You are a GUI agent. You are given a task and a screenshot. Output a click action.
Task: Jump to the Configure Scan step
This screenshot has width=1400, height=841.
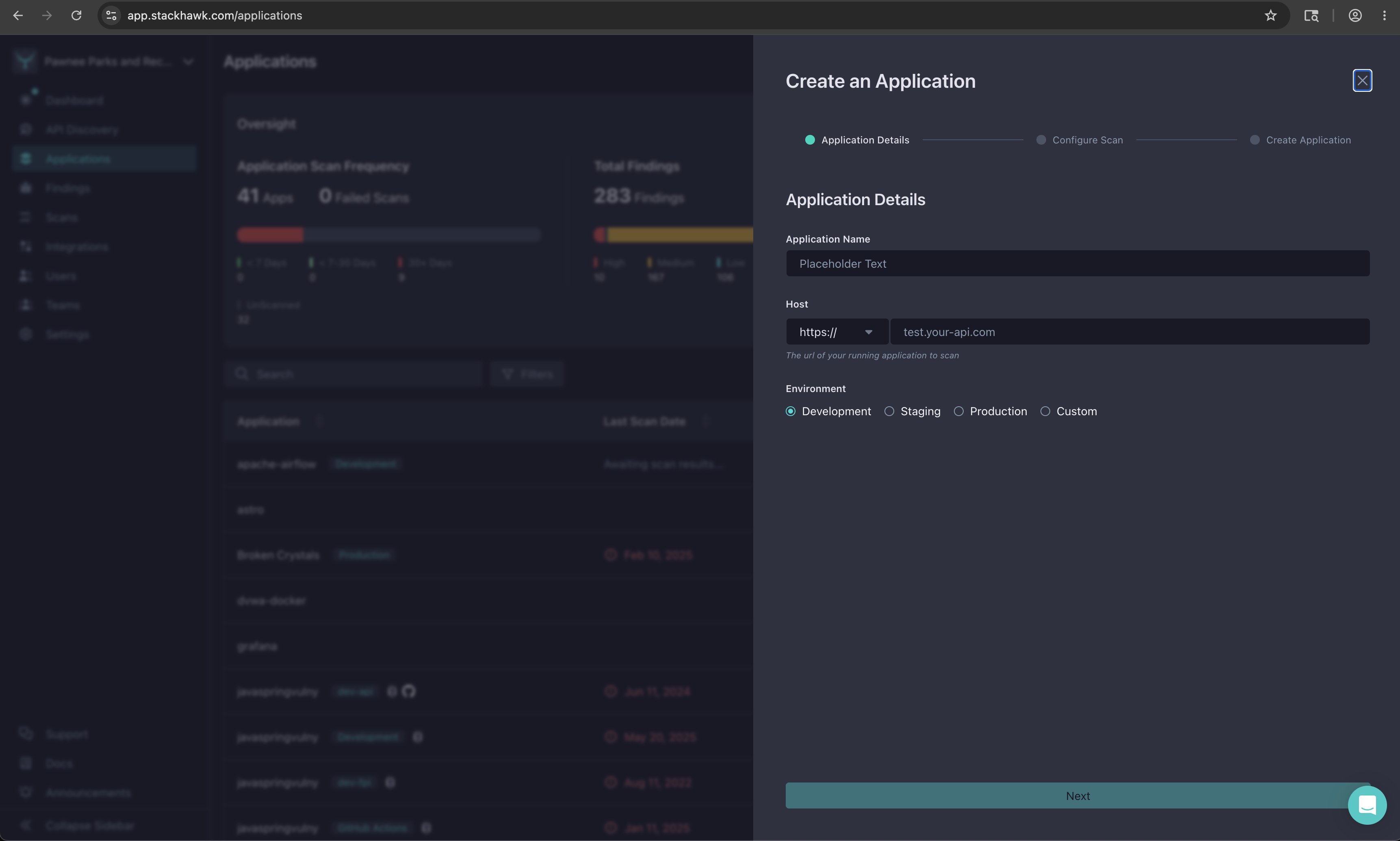tap(1080, 140)
